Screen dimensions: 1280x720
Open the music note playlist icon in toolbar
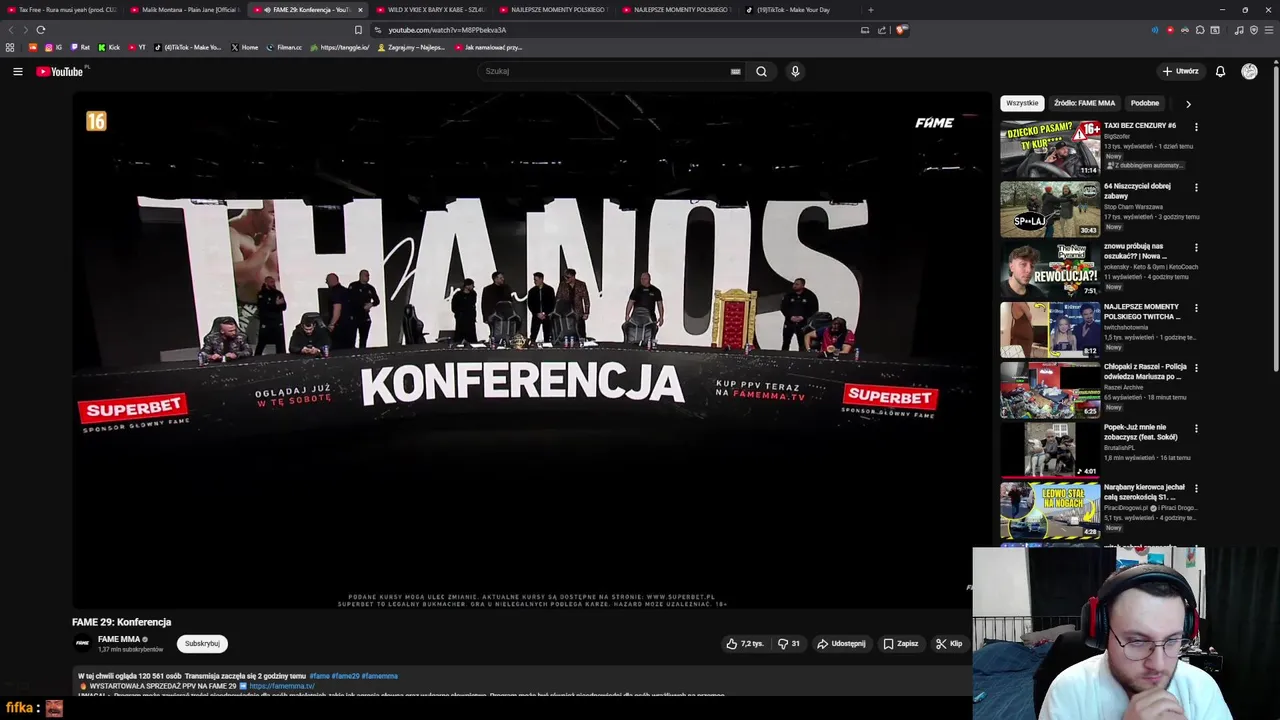point(1239,30)
